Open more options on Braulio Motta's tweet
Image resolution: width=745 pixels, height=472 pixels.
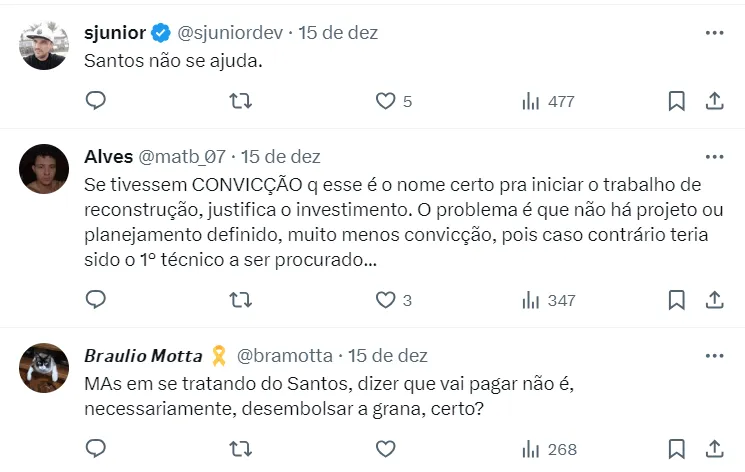click(x=714, y=356)
